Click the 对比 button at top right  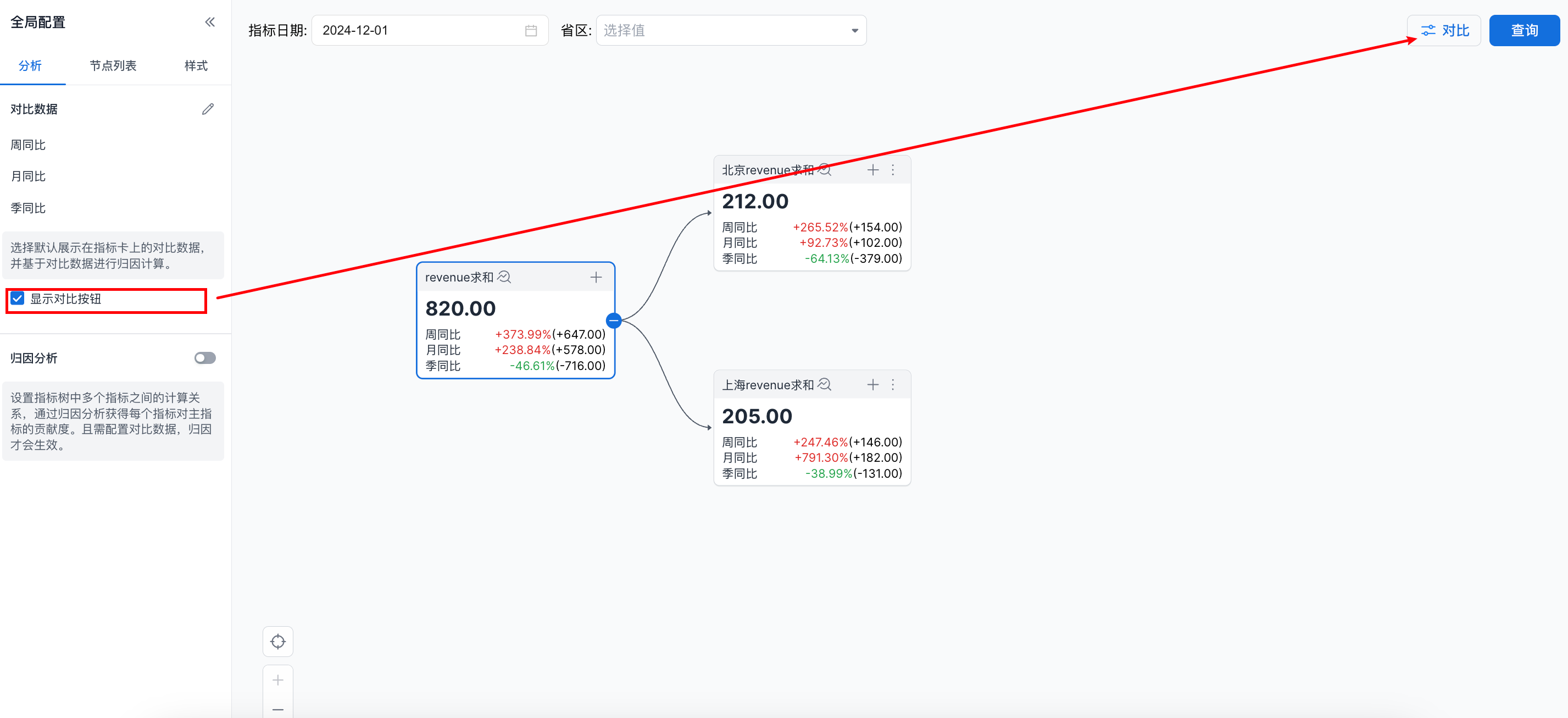click(1444, 30)
